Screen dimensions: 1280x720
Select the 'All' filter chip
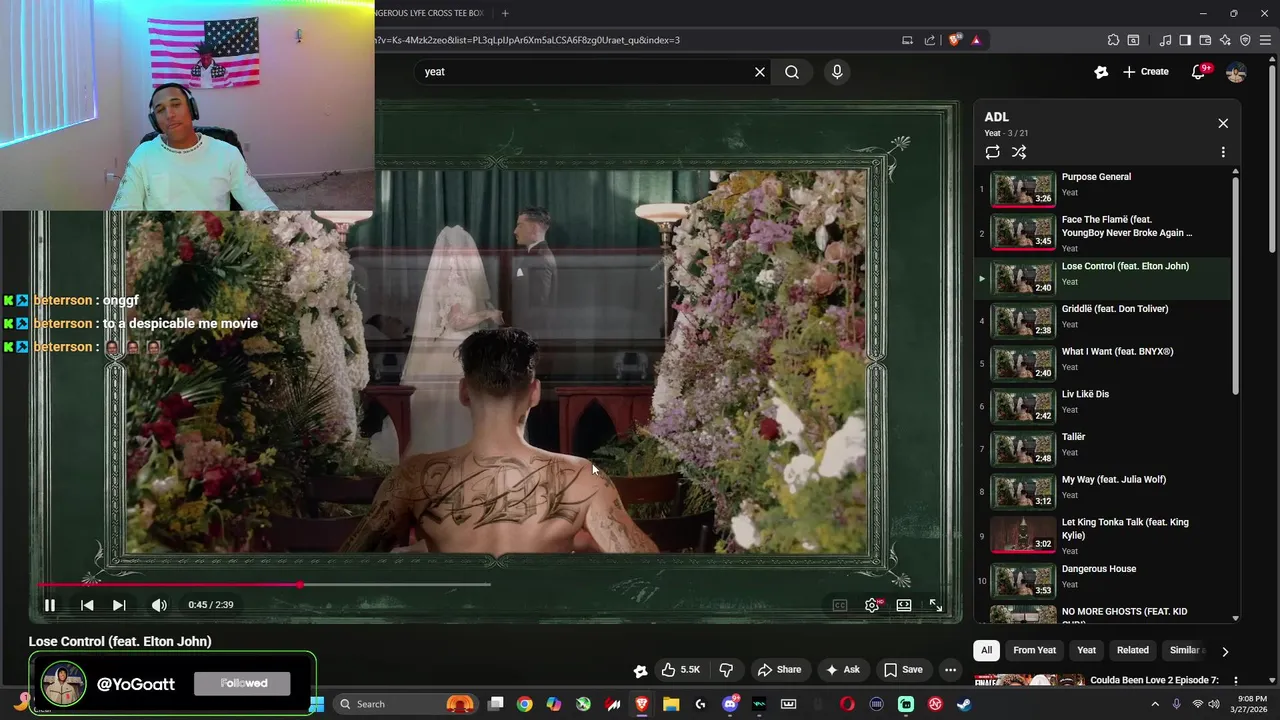coord(986,650)
